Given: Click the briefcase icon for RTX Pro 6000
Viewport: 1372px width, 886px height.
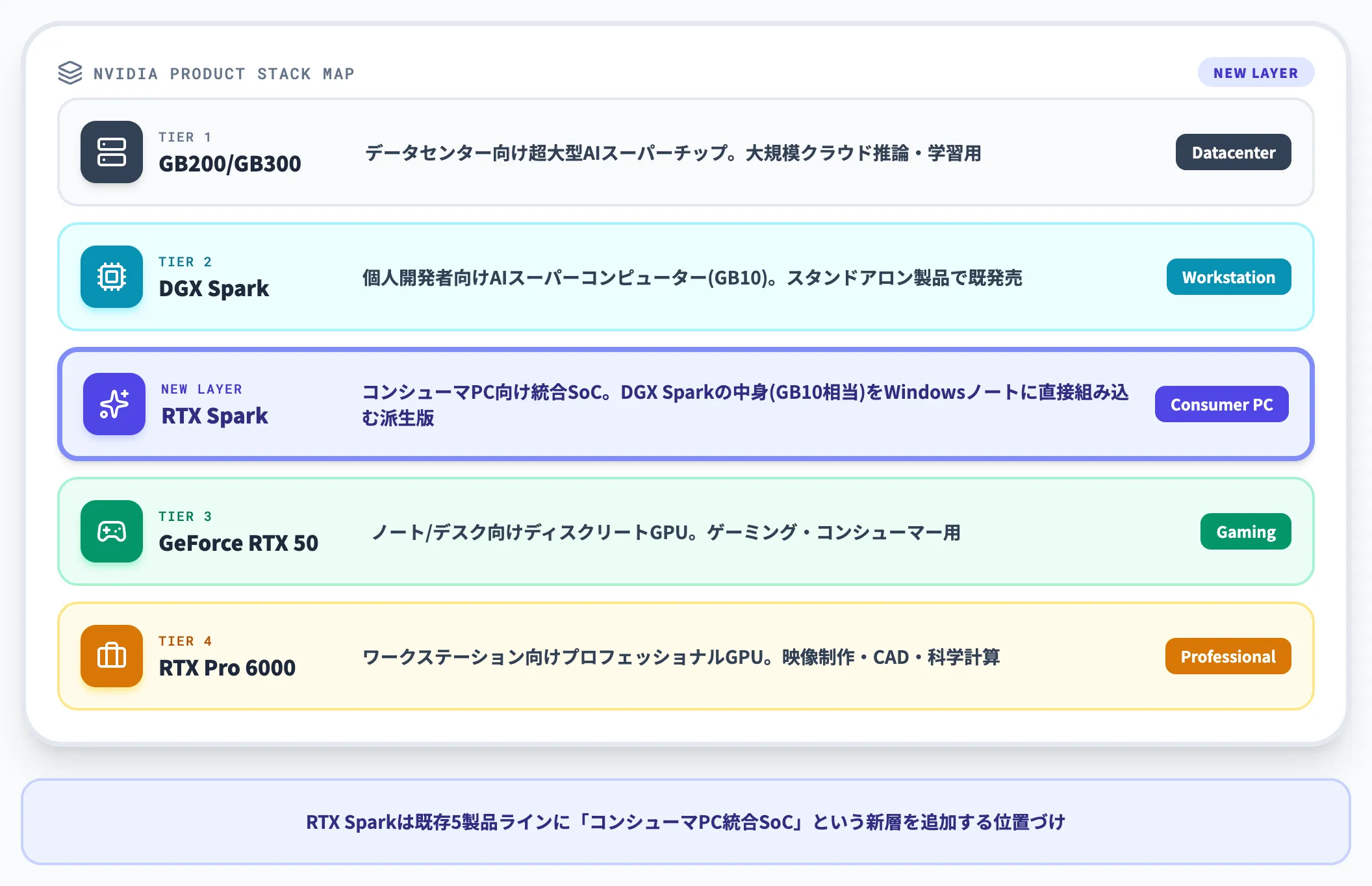Looking at the screenshot, I should pyautogui.click(x=112, y=656).
